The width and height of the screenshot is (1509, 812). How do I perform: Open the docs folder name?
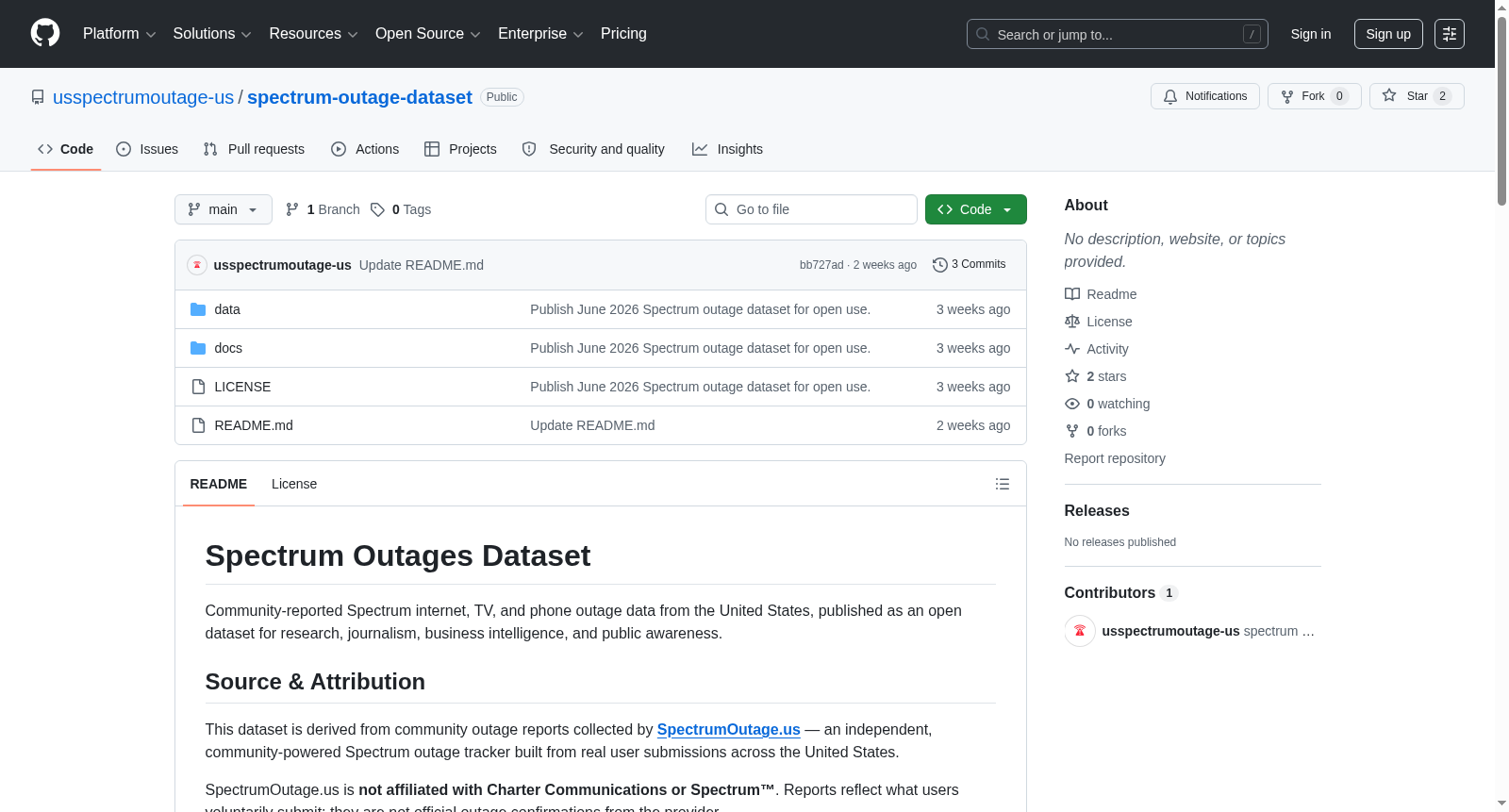228,348
